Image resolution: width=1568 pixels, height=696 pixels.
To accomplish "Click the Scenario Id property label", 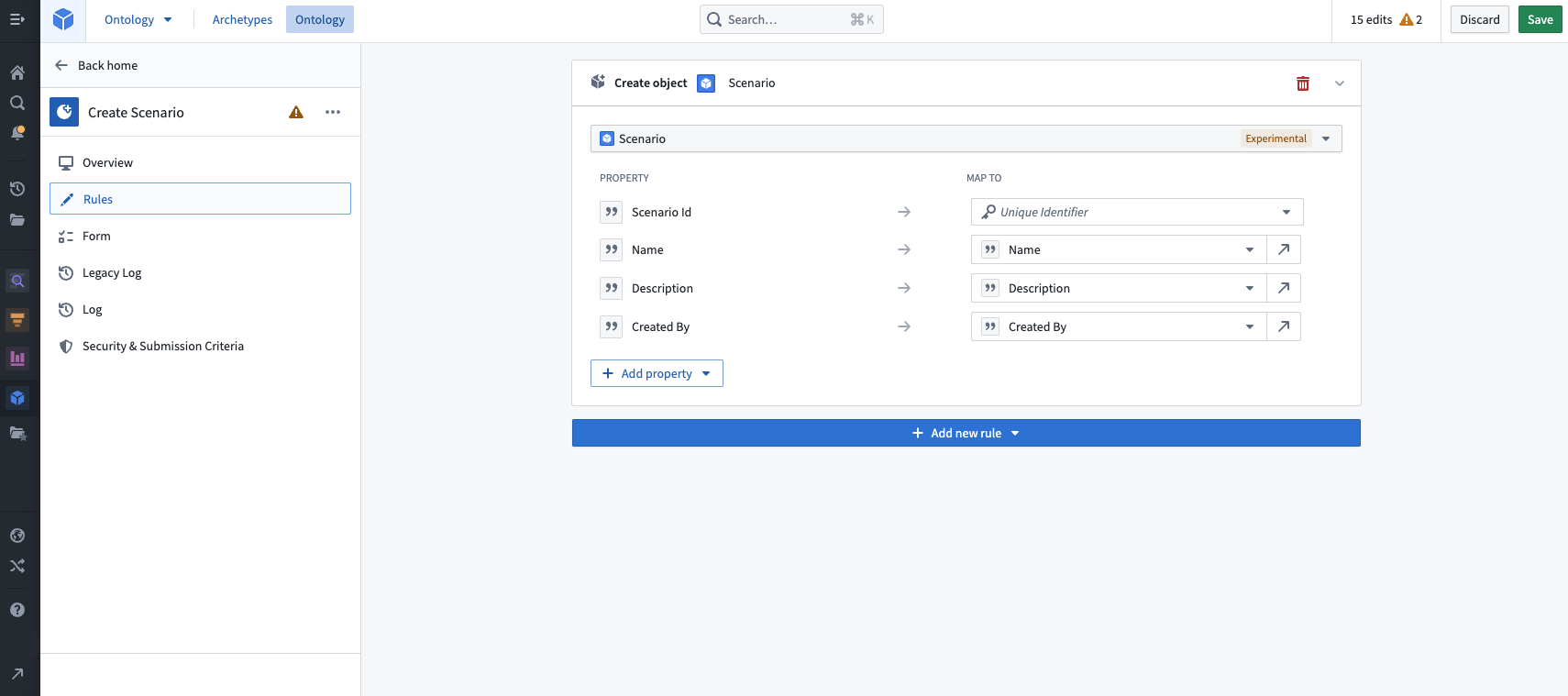I will point(661,212).
